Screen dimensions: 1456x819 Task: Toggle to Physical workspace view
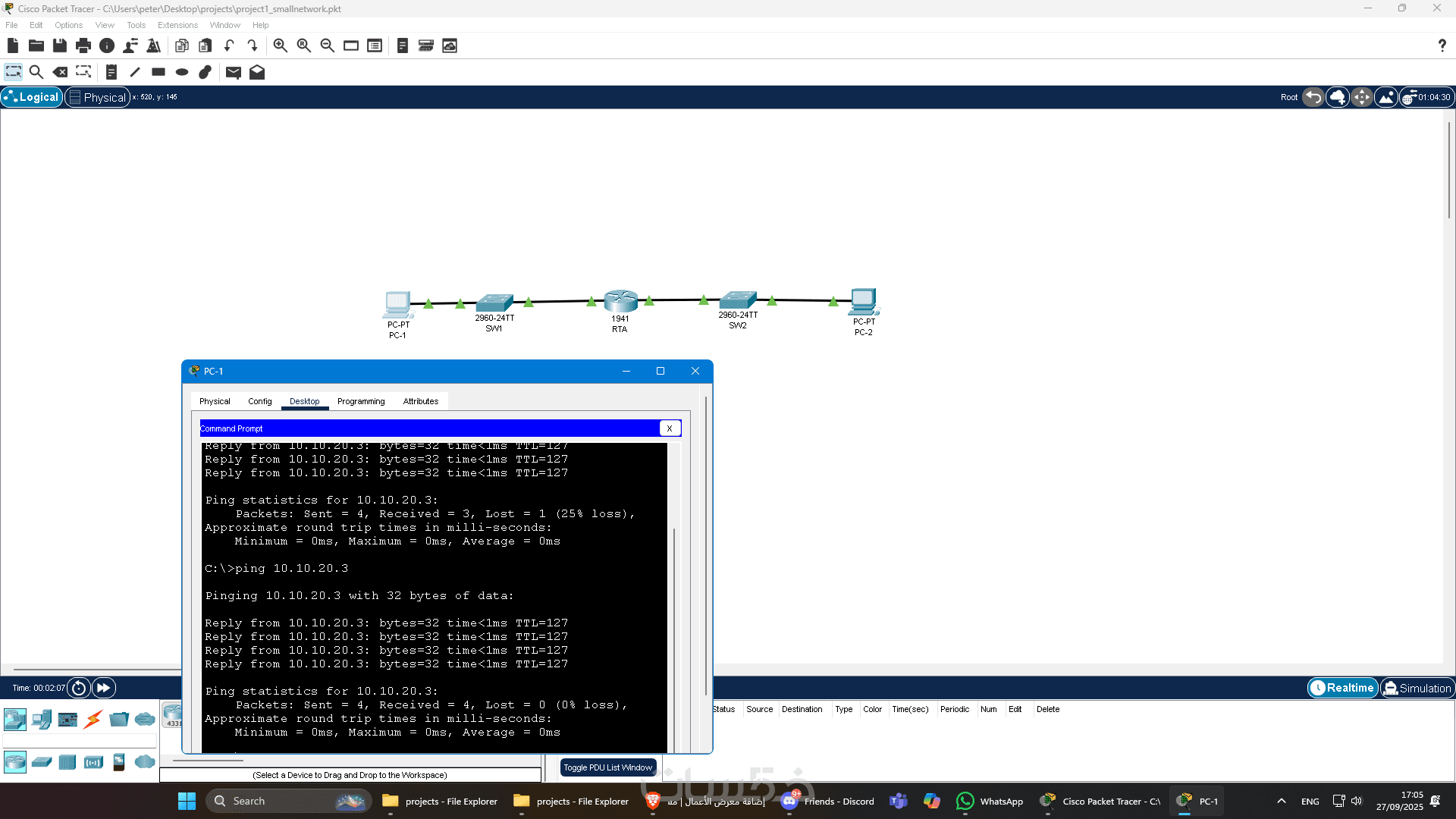(x=97, y=97)
